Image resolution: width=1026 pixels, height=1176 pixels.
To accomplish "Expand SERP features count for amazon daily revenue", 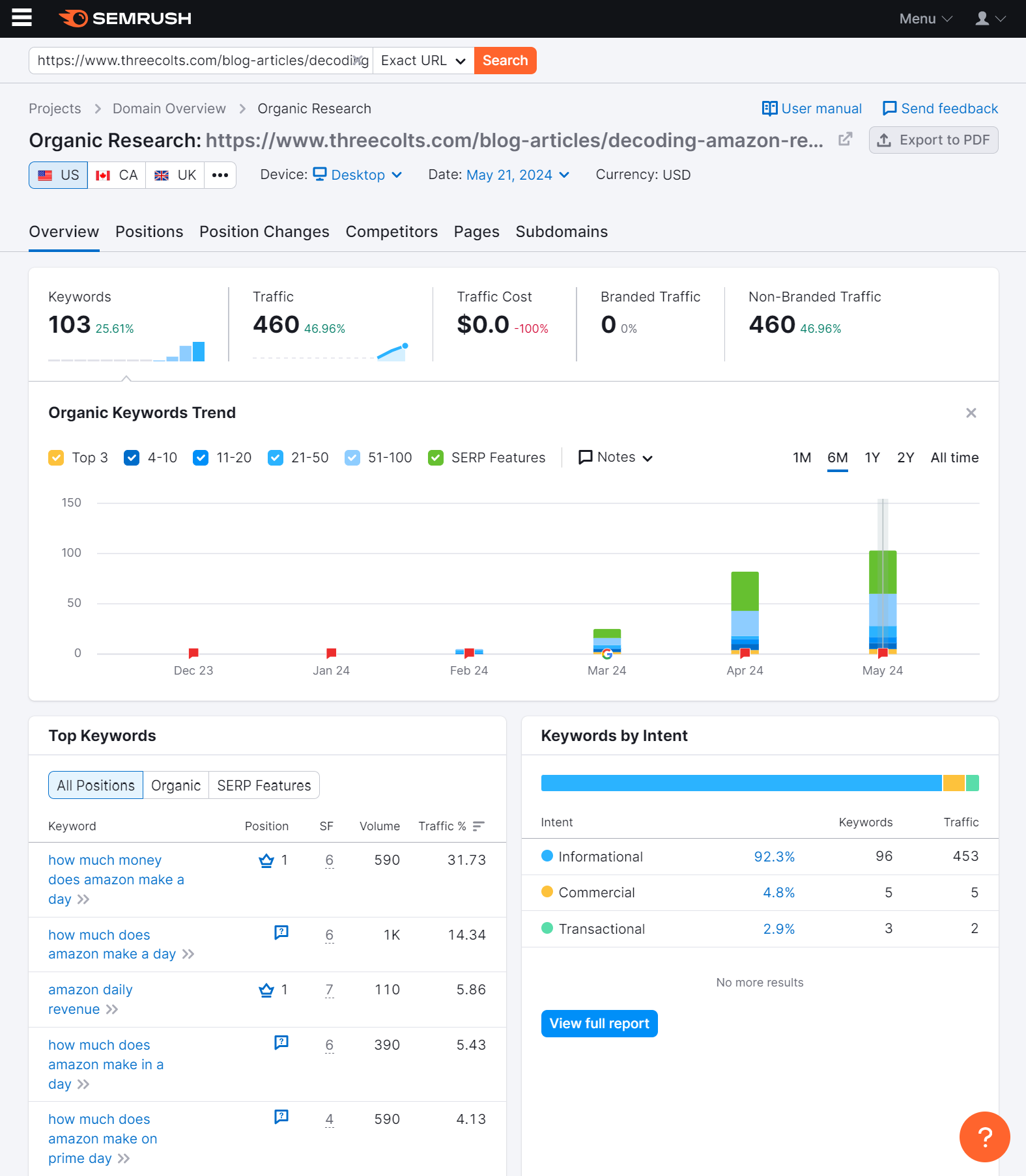I will point(330,990).
